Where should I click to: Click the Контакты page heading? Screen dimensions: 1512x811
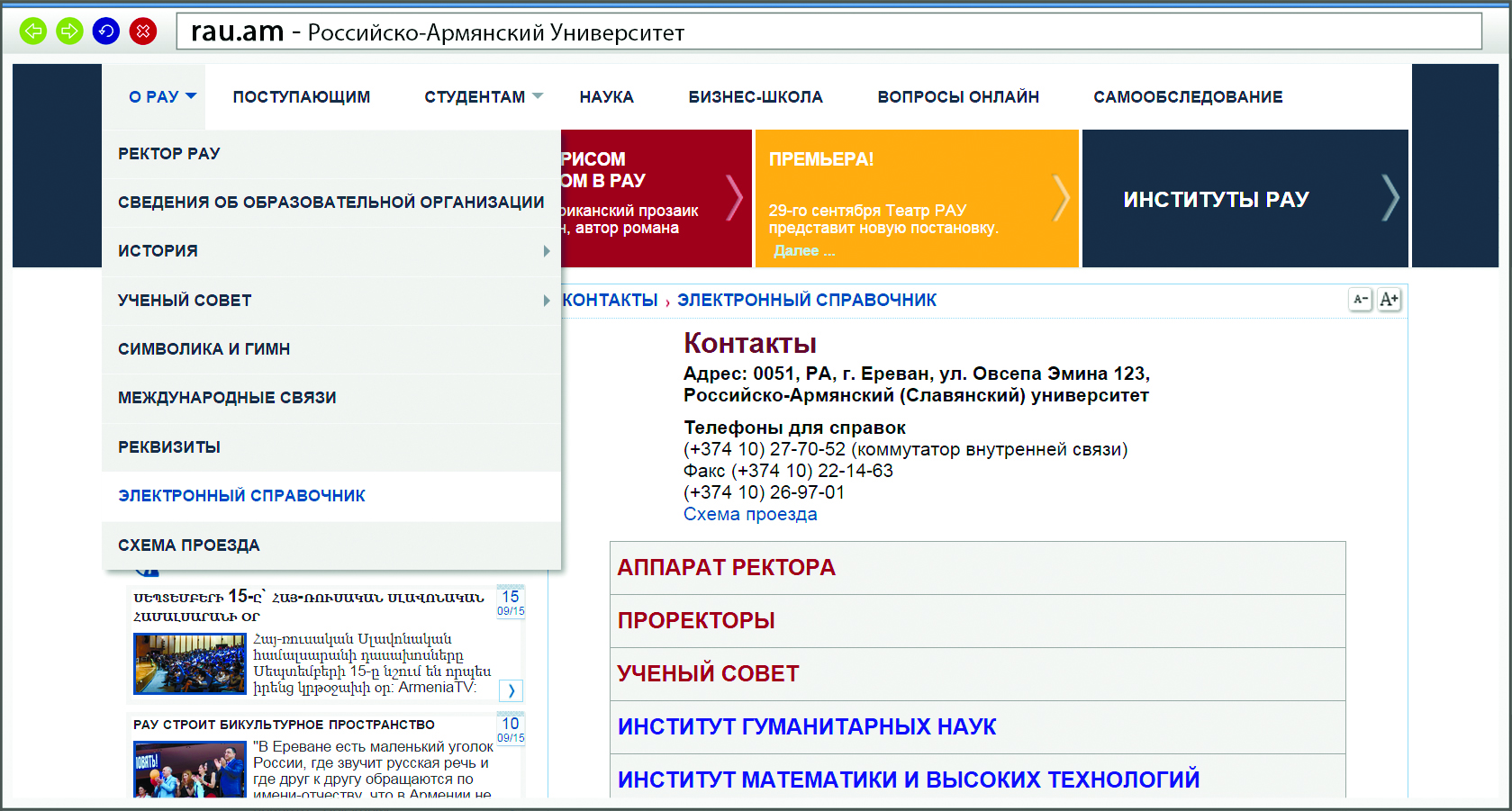coord(750,343)
